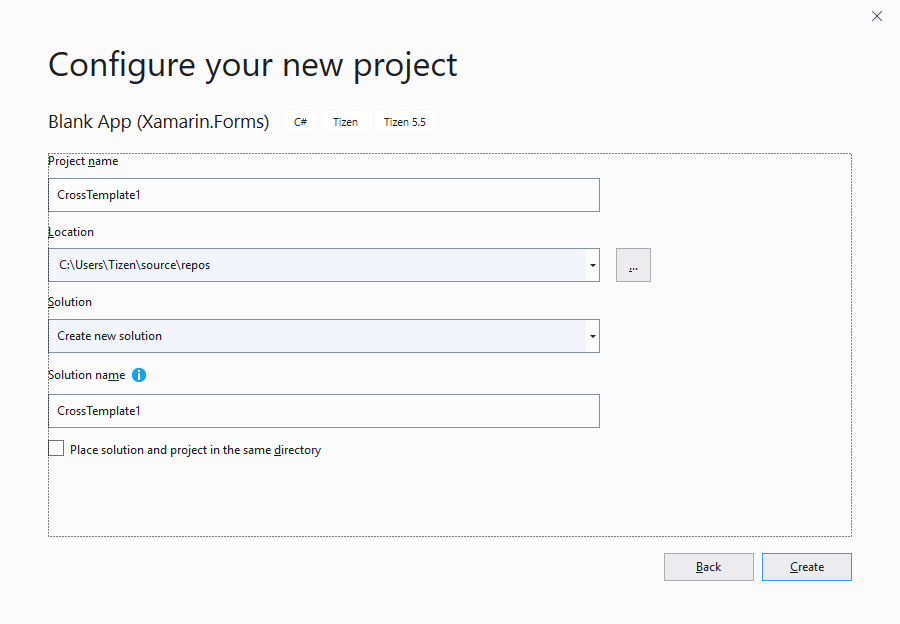Viewport: 900px width, 624px height.
Task: Enable placing solution and project in same directory
Action: click(x=56, y=449)
